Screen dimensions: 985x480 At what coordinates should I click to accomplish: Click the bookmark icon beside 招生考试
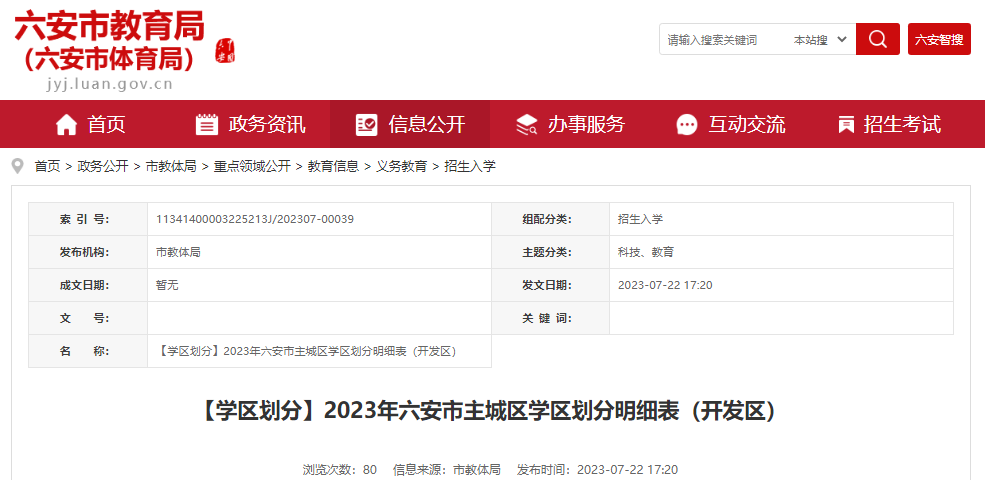pos(846,125)
